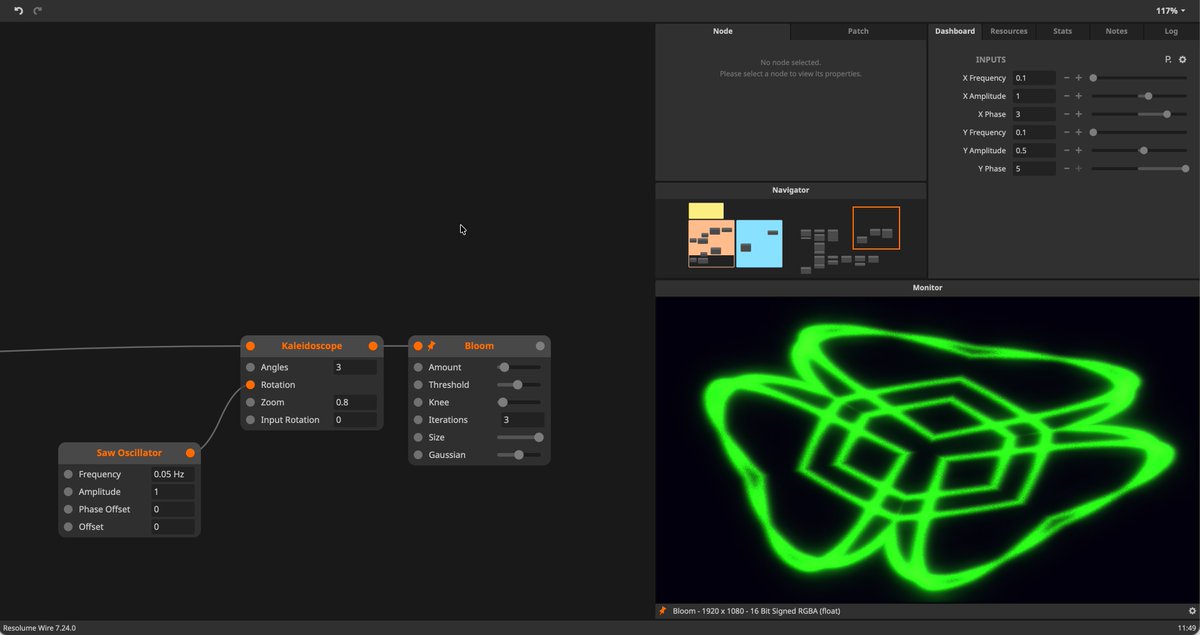Open the Dashboard settings gear icon

tap(1182, 59)
